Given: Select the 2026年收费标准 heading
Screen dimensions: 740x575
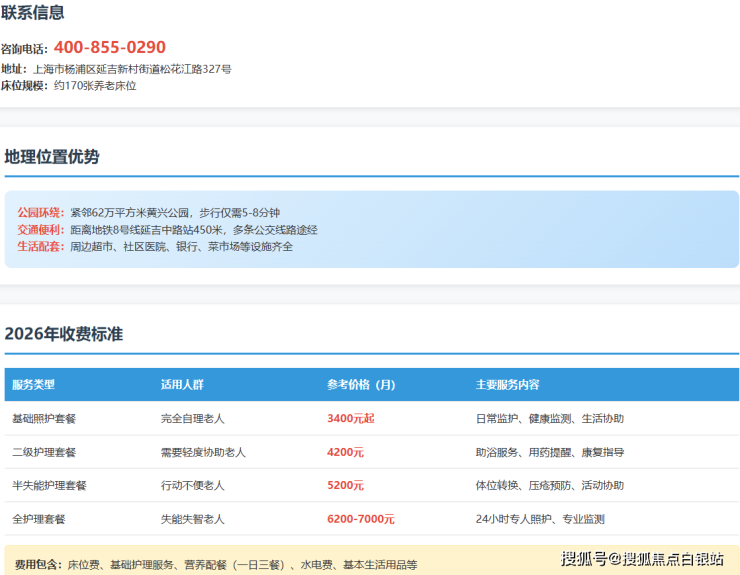Looking at the screenshot, I should [63, 334].
